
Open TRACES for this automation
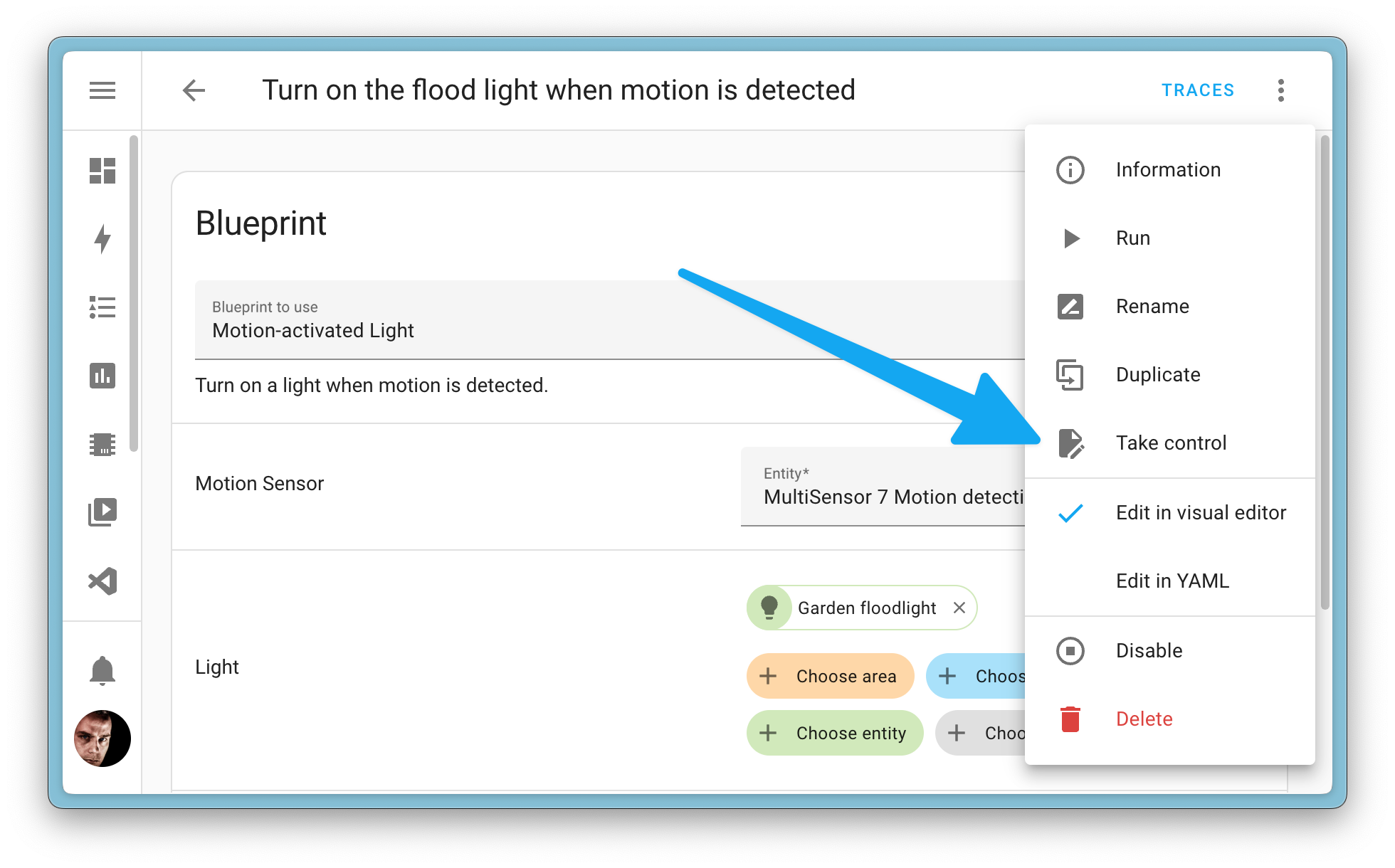(1198, 90)
